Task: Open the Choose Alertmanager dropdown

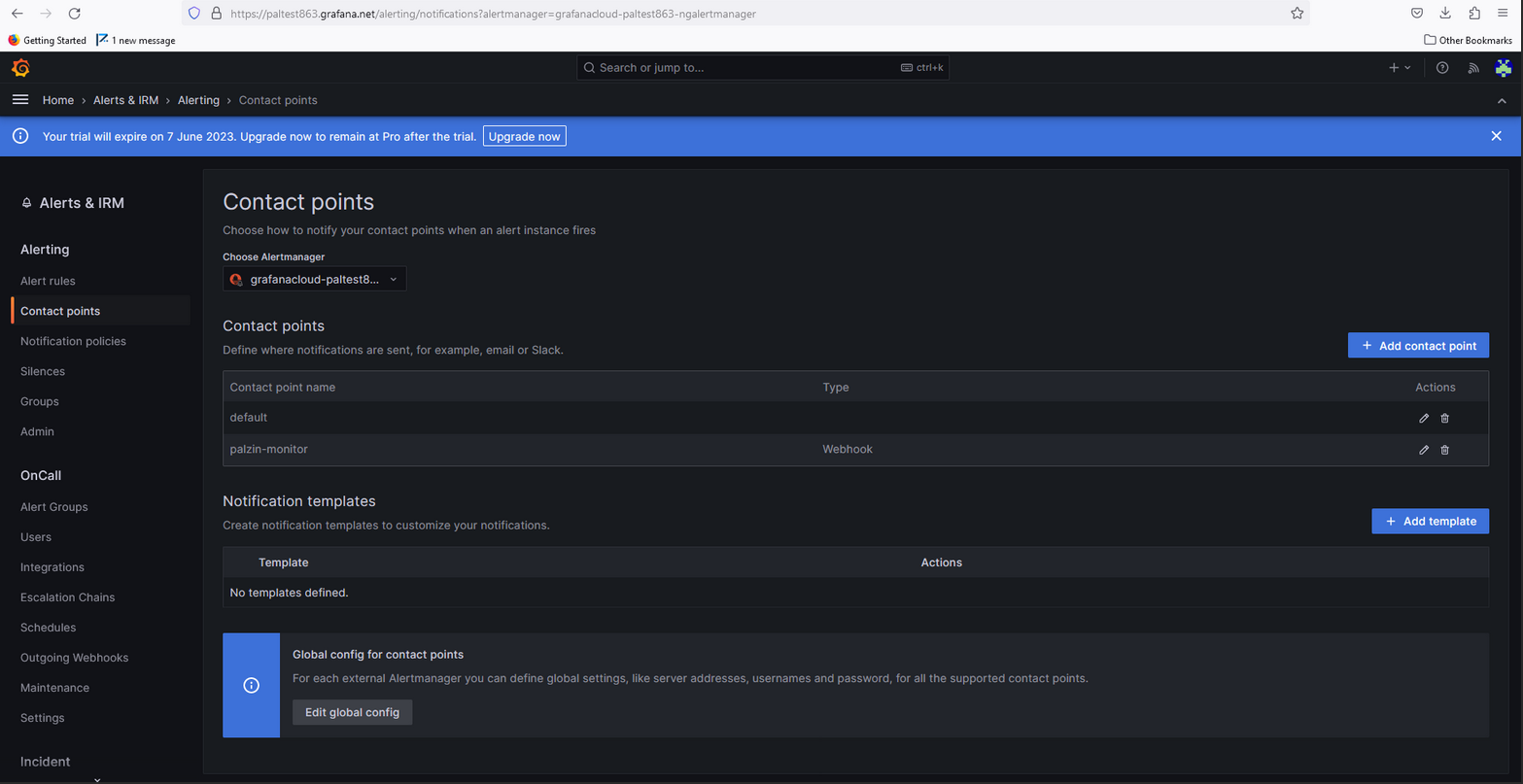Action: (x=315, y=279)
